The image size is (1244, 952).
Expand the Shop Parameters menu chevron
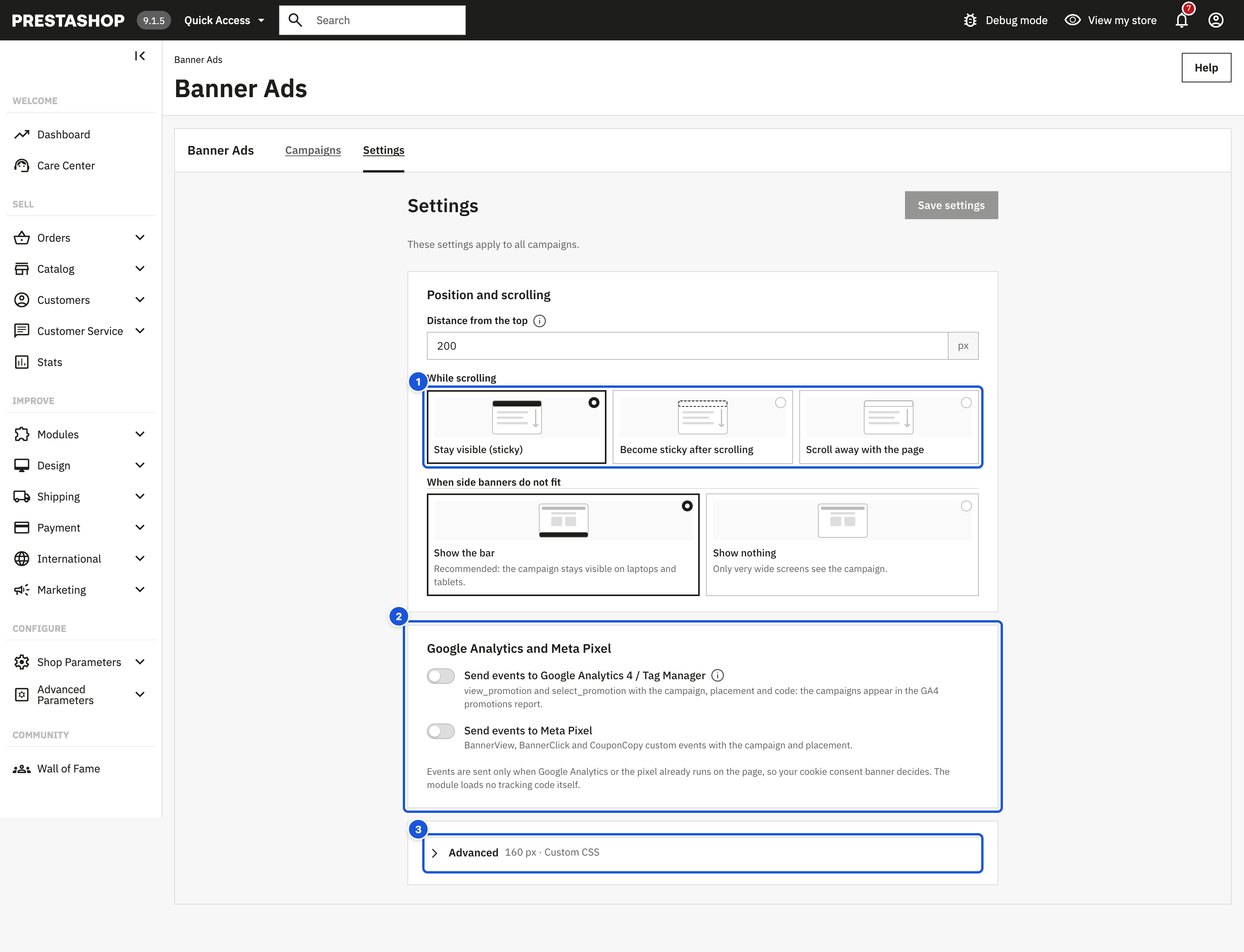click(x=140, y=662)
